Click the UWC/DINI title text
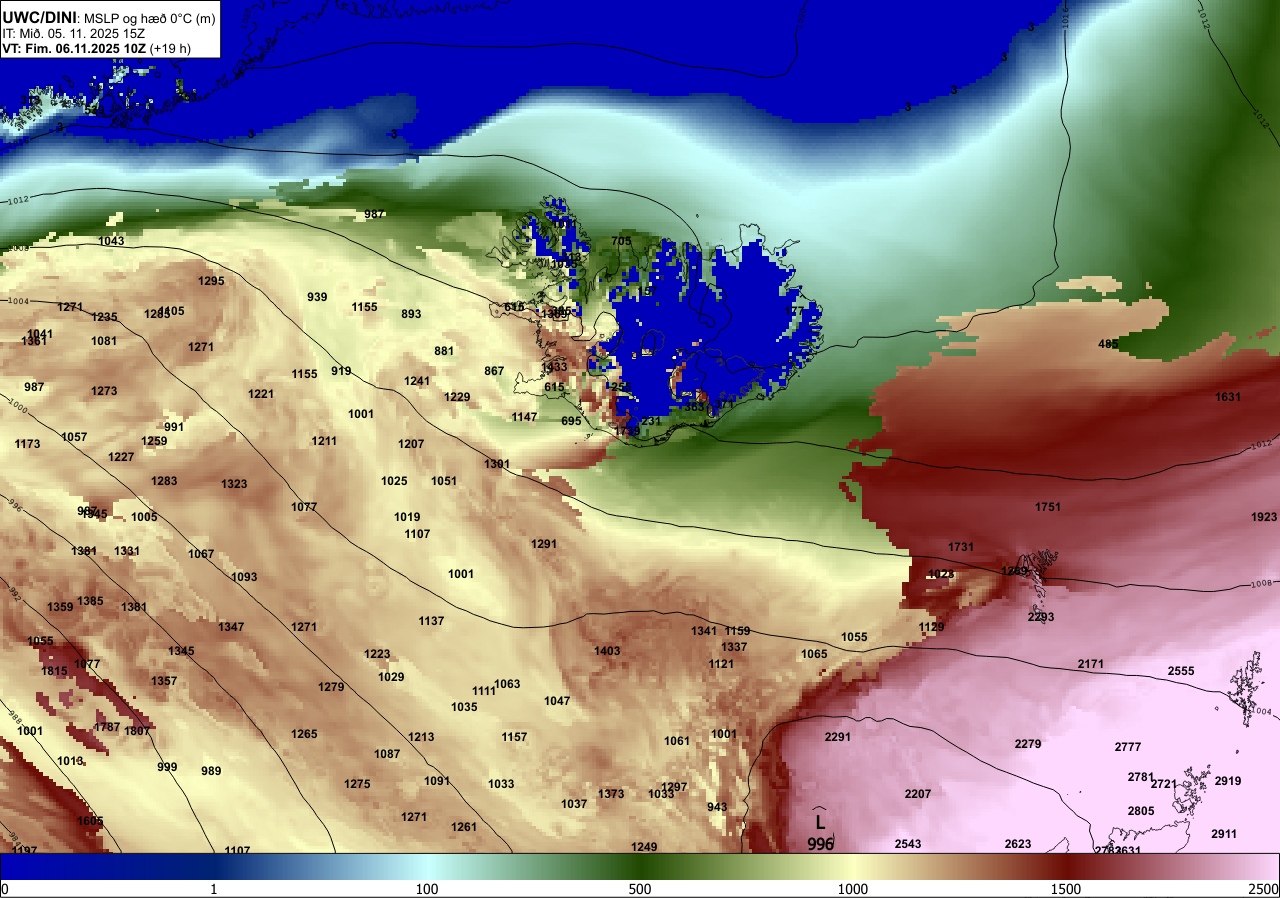The image size is (1280, 898). pyautogui.click(x=41, y=17)
